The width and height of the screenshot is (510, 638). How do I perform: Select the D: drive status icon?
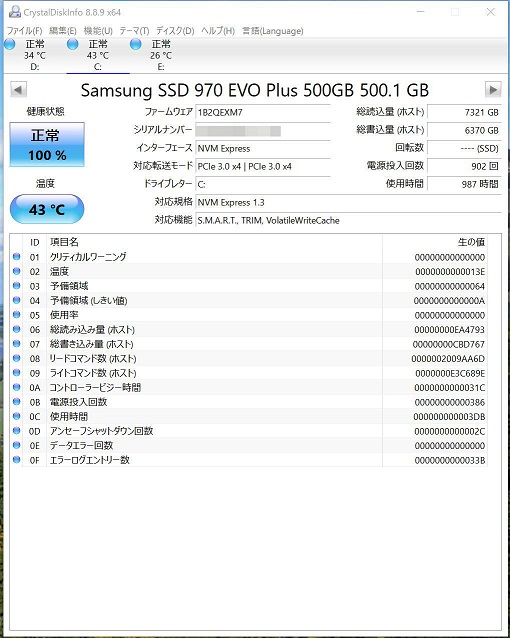coord(10,44)
